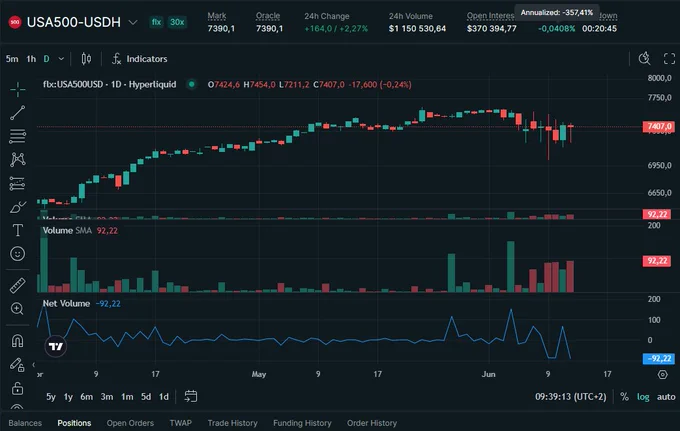The height and width of the screenshot is (431, 680).
Task: Click the USA500 red coin icon
Action: (15, 22)
